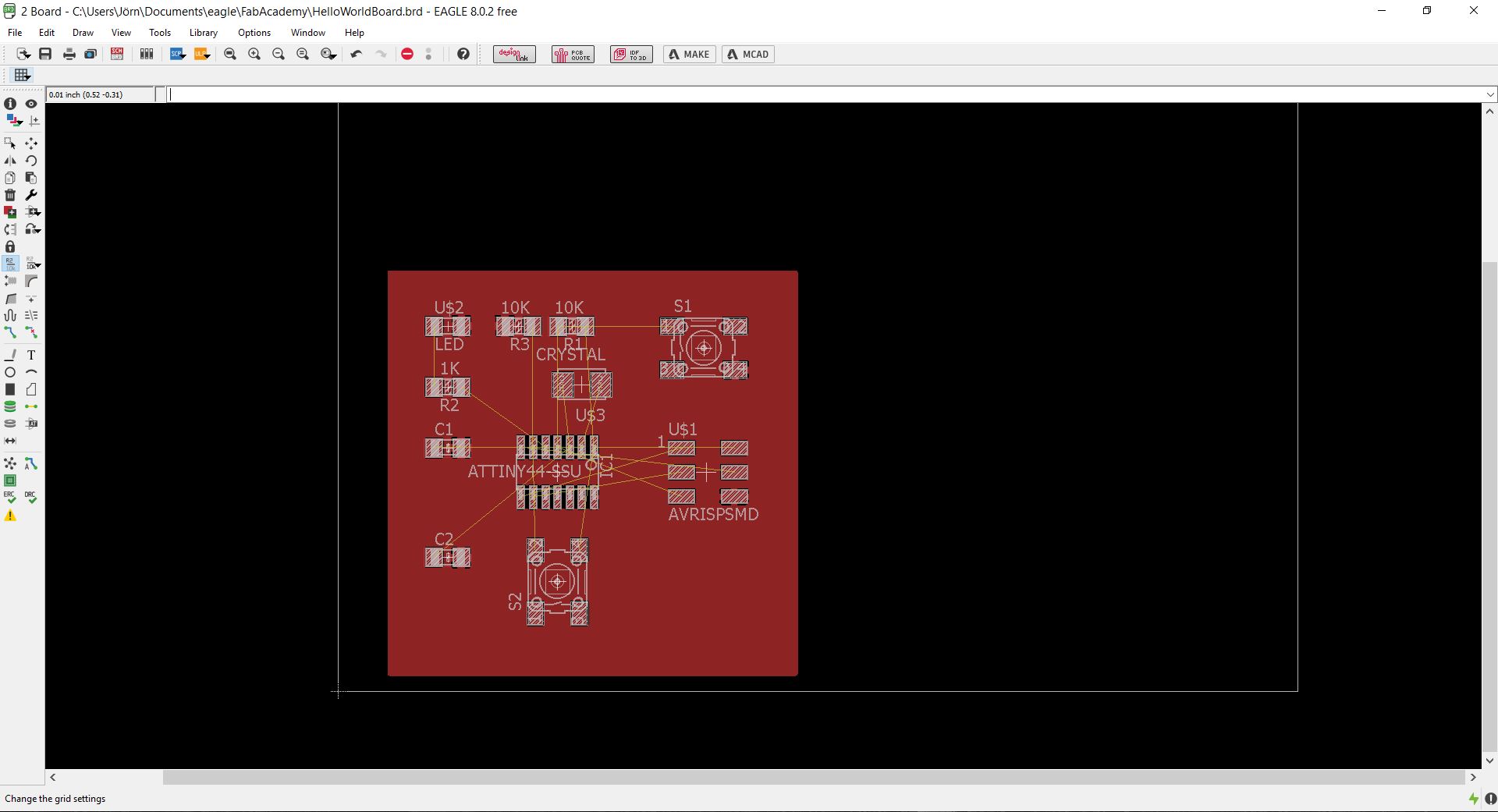This screenshot has width=1498, height=812.
Task: Select the Move tool
Action: pos(31,144)
